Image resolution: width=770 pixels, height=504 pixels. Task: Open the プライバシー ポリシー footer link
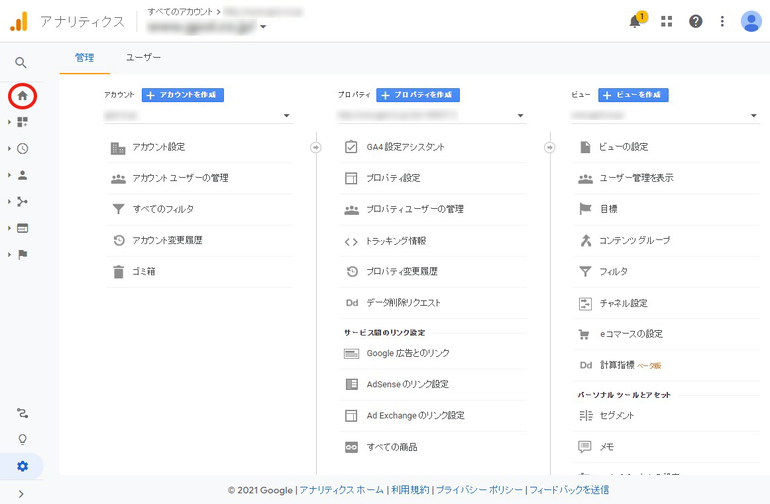479,490
